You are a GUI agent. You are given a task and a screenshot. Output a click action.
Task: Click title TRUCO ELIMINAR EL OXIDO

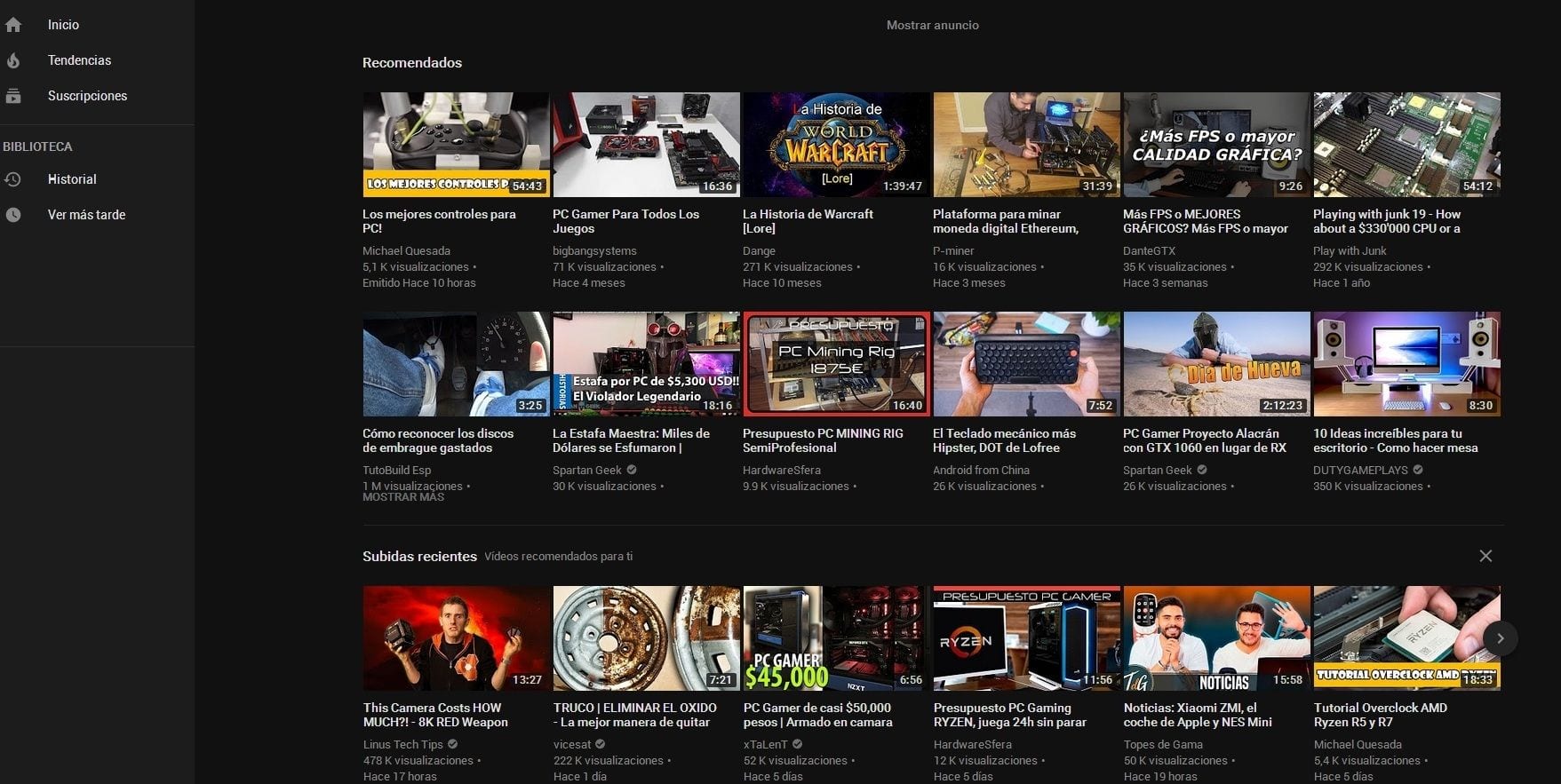tap(634, 715)
